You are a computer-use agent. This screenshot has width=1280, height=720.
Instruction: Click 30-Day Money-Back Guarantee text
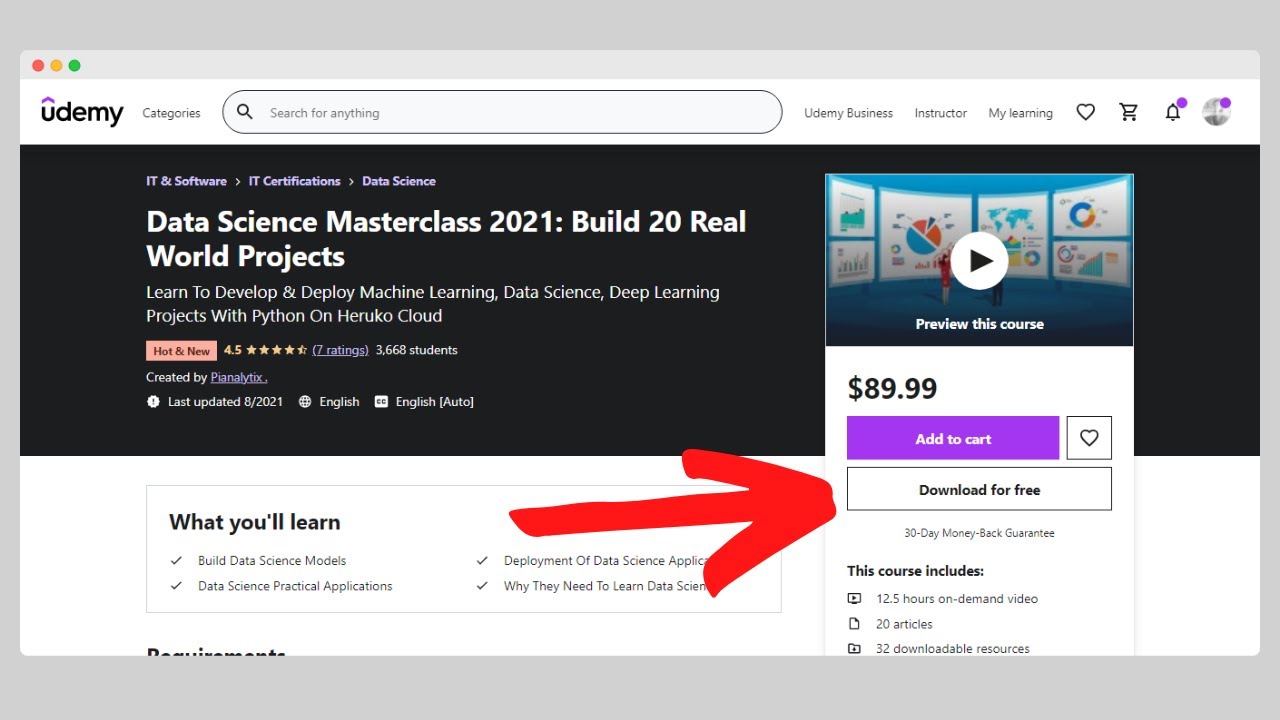[x=979, y=533]
